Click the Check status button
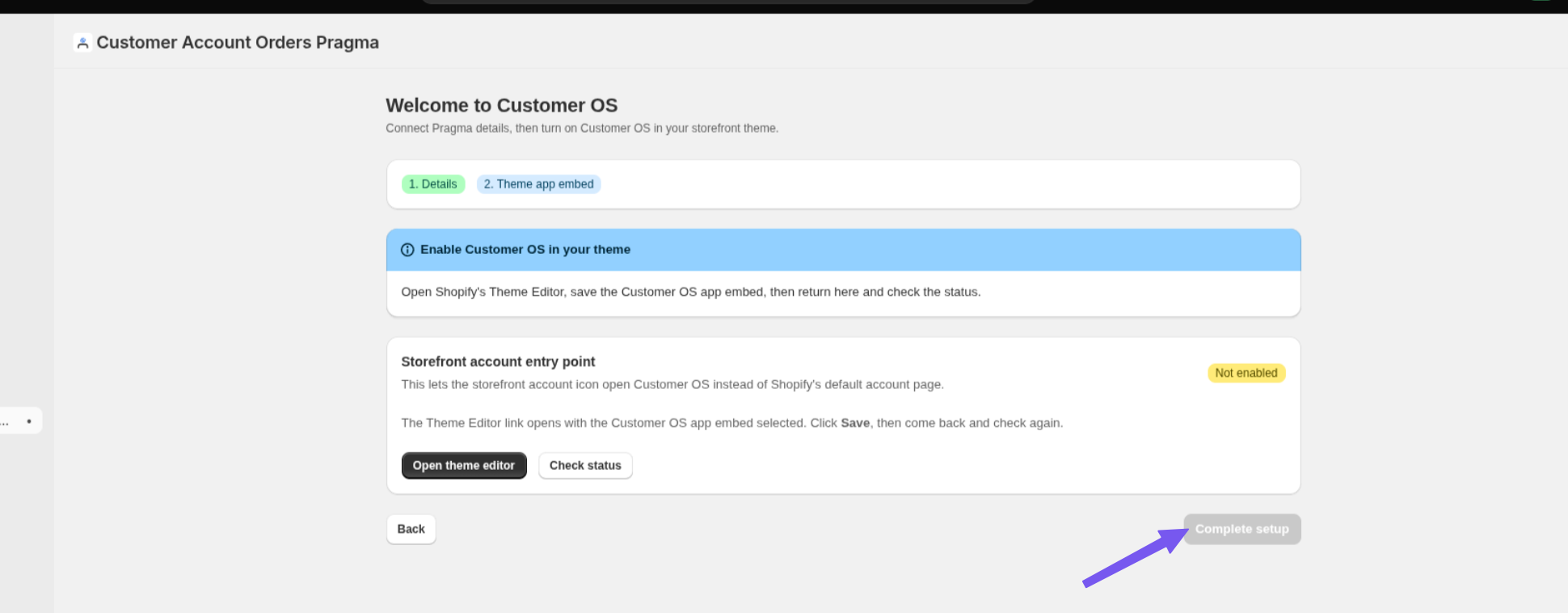 click(585, 466)
